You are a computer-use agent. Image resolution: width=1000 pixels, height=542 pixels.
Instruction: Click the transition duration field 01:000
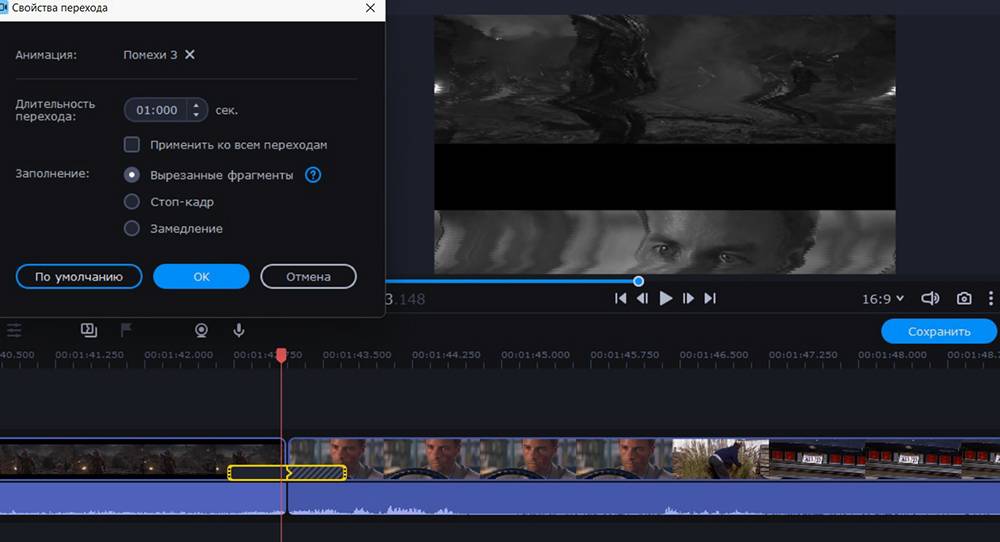(157, 110)
